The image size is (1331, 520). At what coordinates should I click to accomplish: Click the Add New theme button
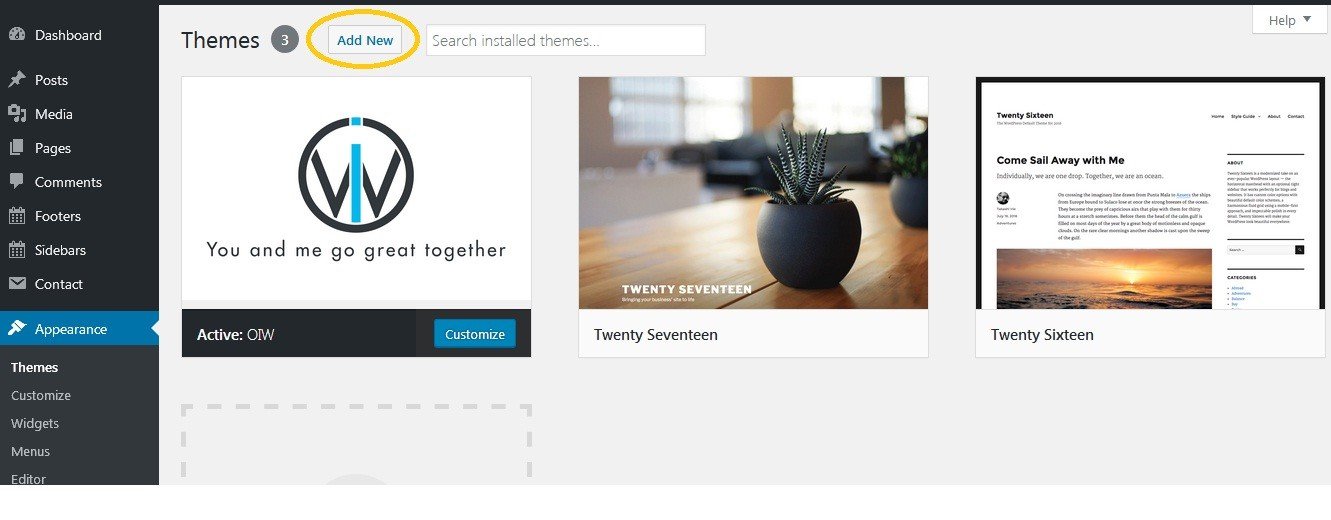365,40
